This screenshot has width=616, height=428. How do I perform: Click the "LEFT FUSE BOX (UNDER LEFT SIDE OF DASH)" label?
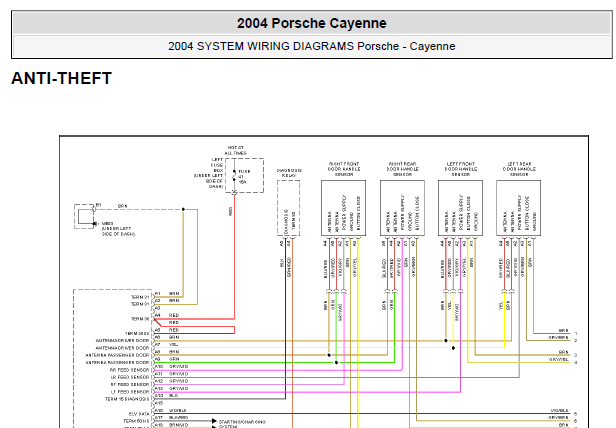[209, 173]
